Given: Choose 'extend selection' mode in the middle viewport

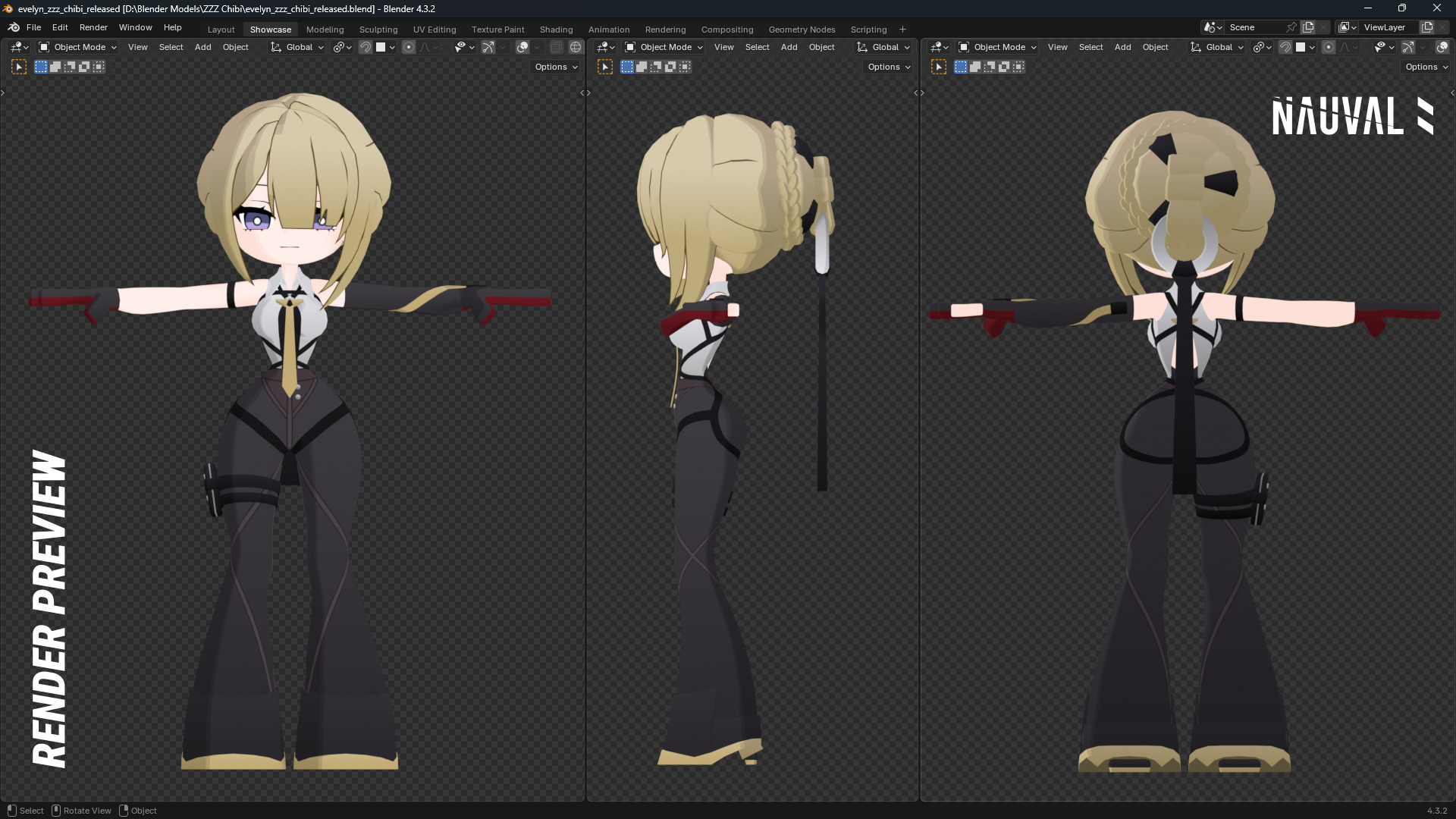Looking at the screenshot, I should pos(642,67).
